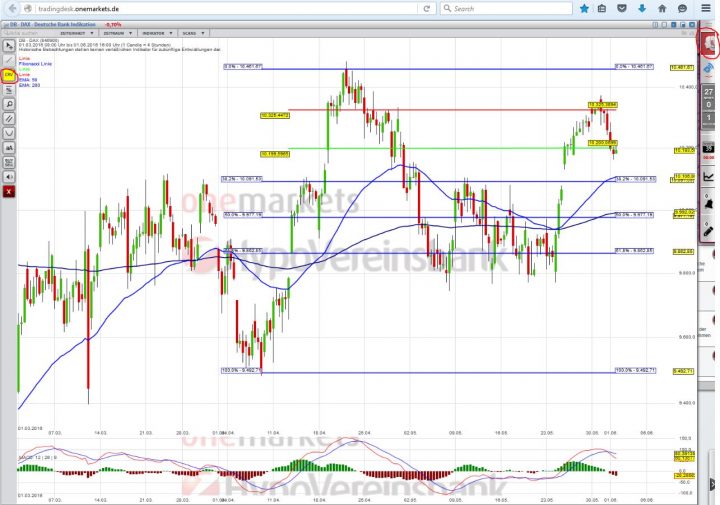This screenshot has height=505, width=720.
Task: Click the green Linie legend entry
Action: point(24,69)
